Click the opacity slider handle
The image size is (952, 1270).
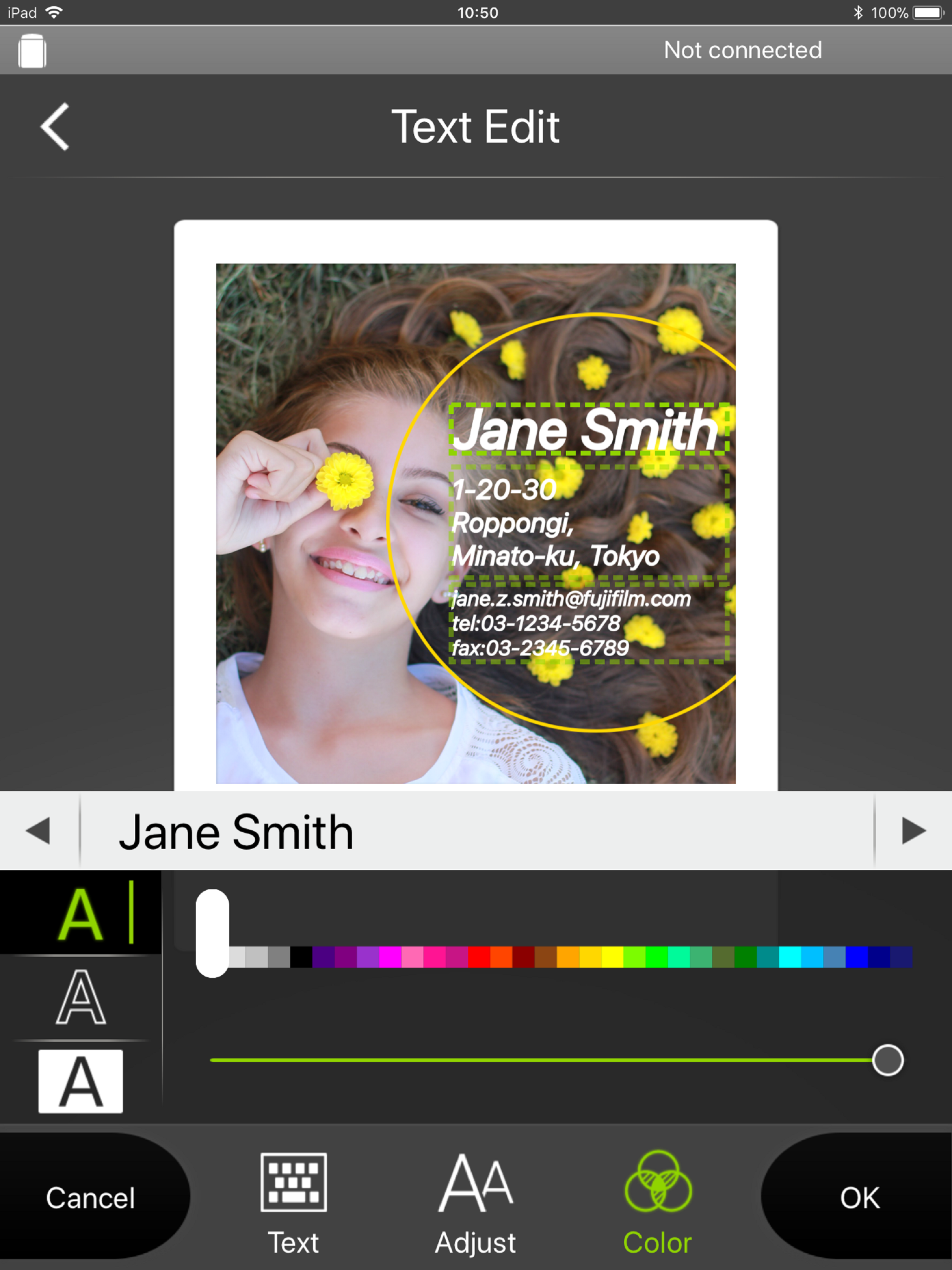click(888, 1060)
